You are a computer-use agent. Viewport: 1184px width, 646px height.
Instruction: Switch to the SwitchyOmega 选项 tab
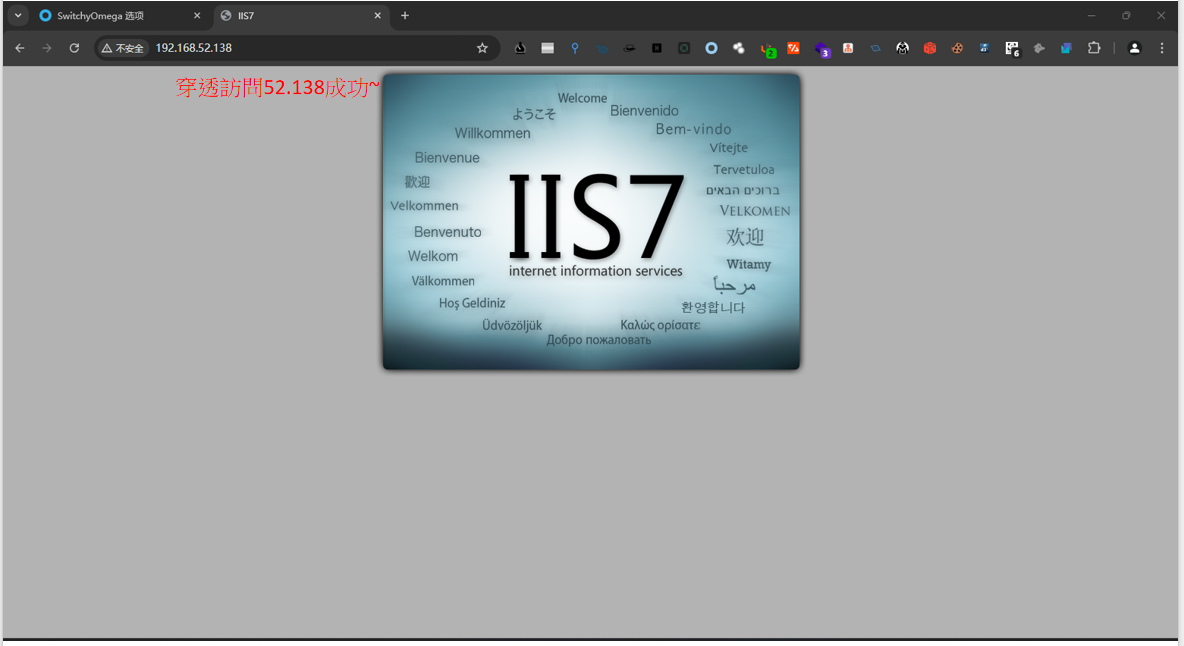tap(120, 16)
